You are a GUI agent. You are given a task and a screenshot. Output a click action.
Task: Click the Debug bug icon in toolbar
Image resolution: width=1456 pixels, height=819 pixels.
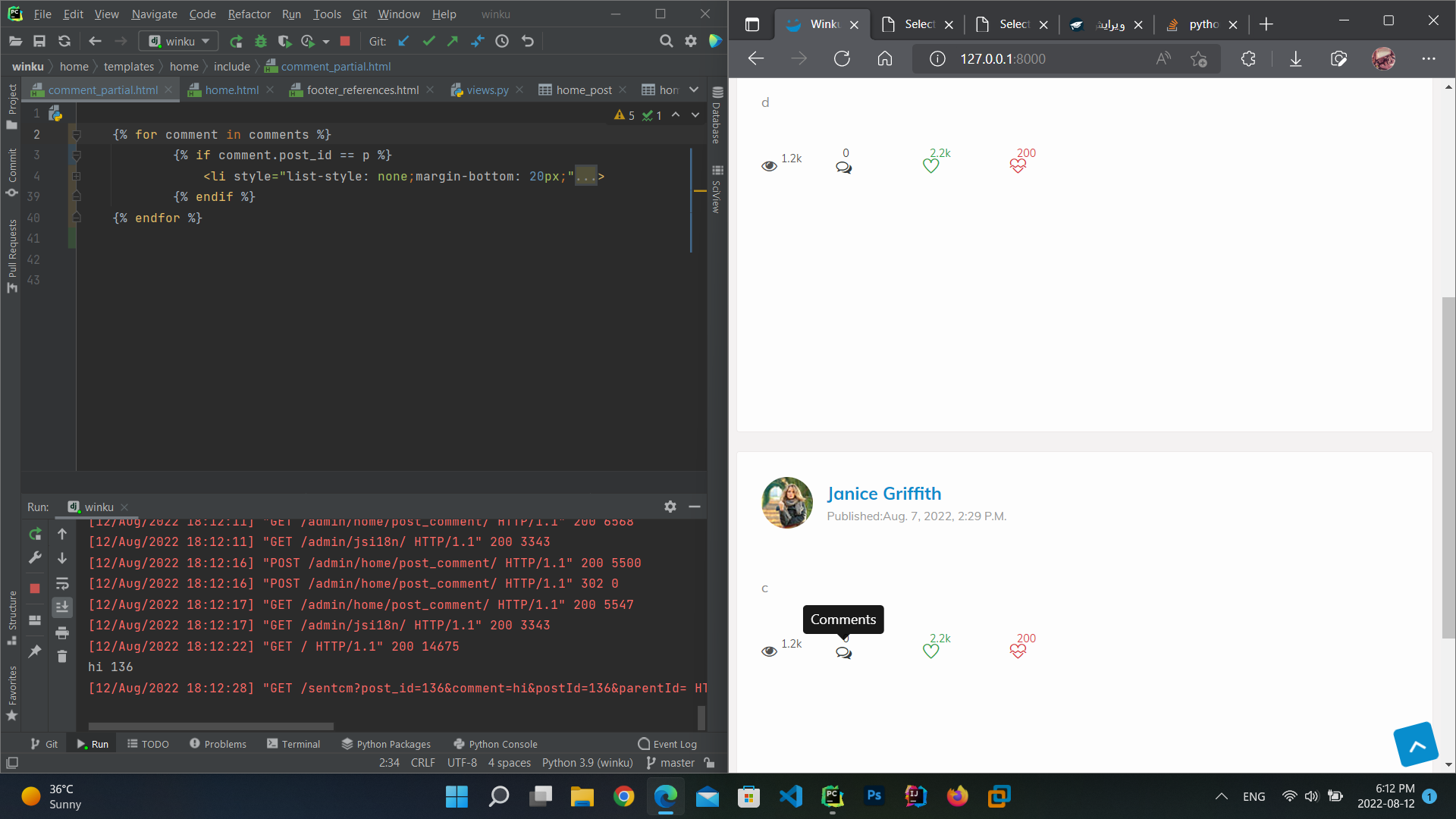click(x=261, y=42)
